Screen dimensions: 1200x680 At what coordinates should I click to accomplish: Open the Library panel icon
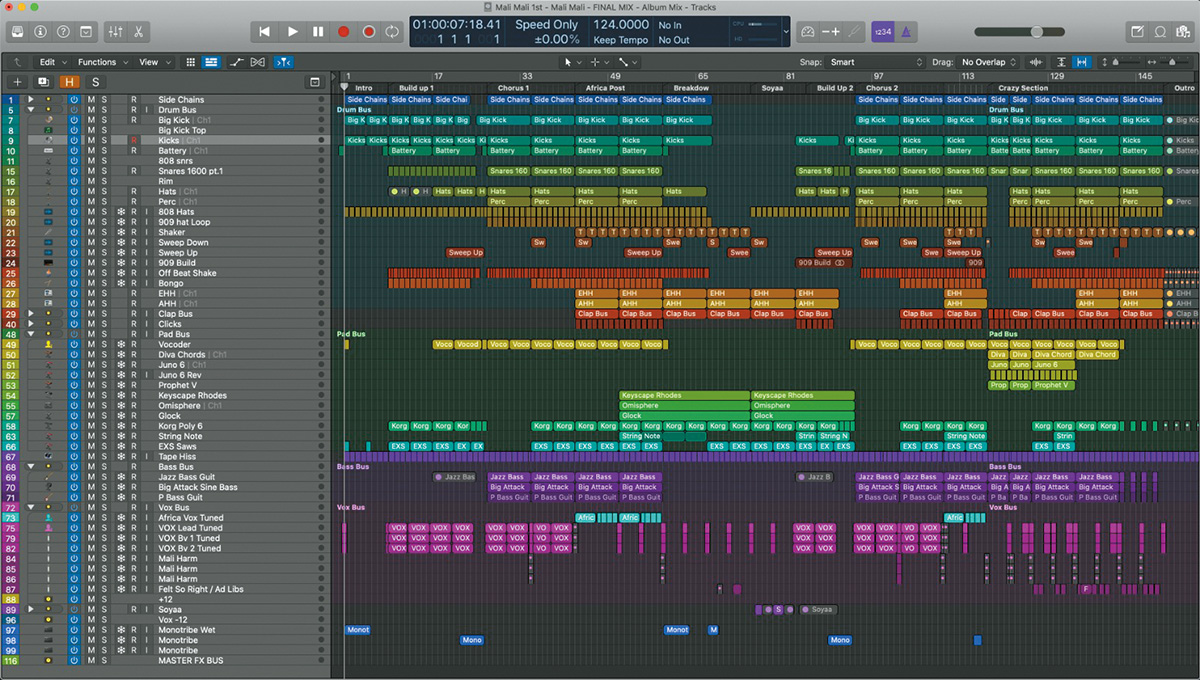click(19, 32)
